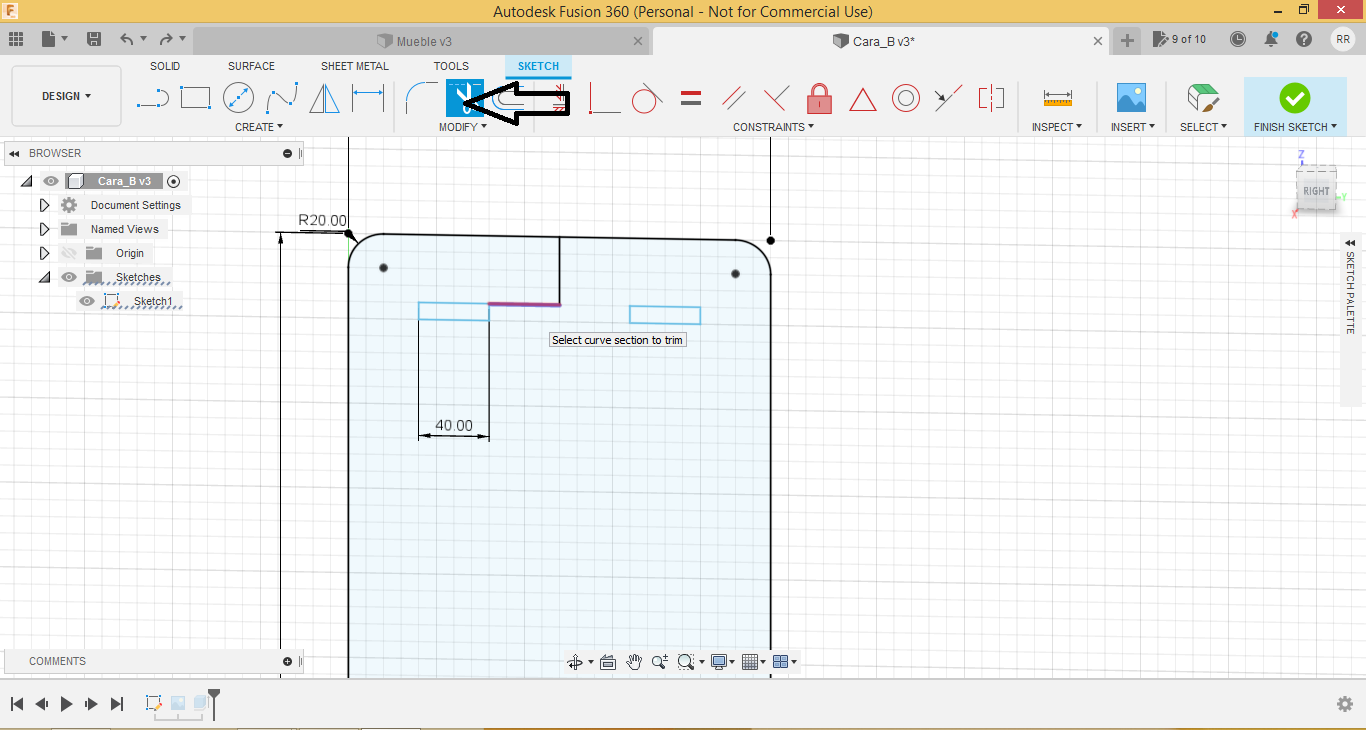Select the Line tool in Create
This screenshot has width=1366, height=730.
pos(152,98)
